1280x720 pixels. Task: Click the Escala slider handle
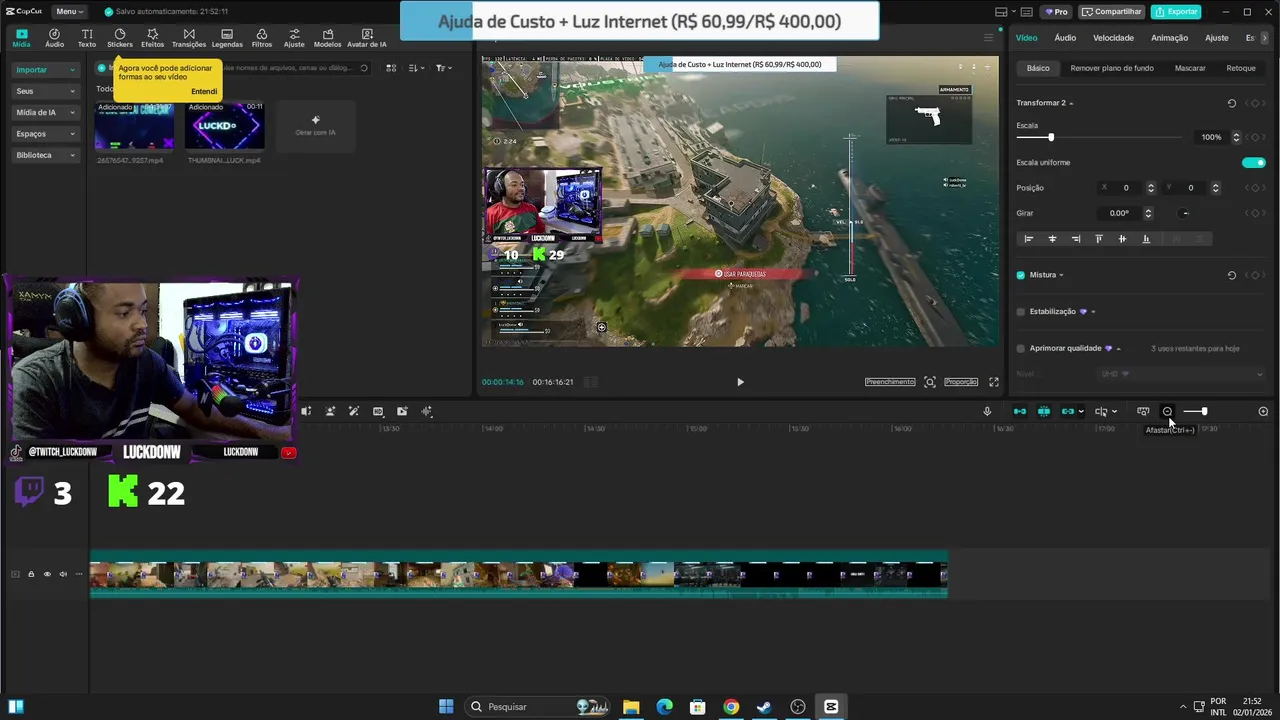click(x=1051, y=137)
